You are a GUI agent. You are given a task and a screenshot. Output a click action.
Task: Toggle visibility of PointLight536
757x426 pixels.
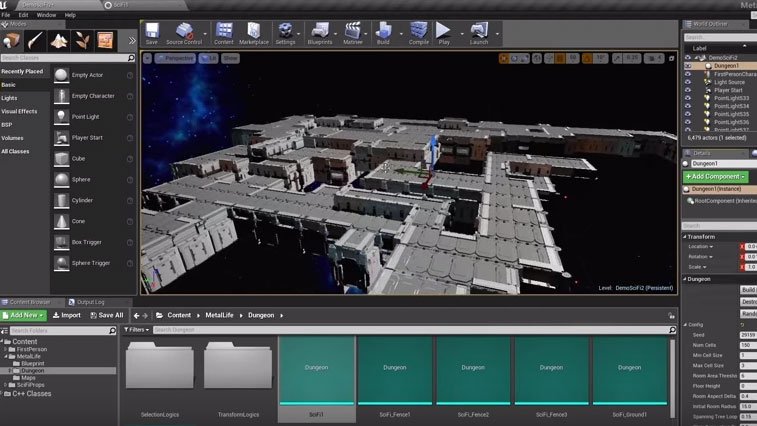click(688, 122)
